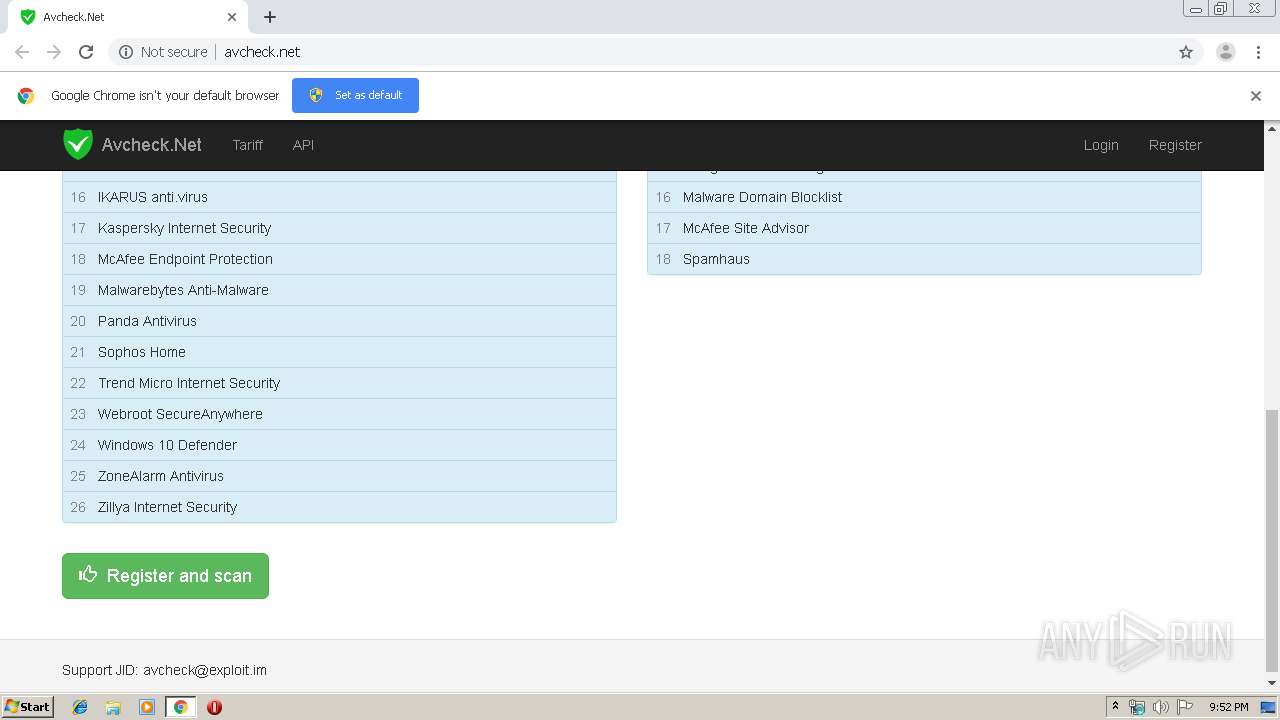Viewport: 1280px width, 720px height.
Task: Go forward with the browser forward arrow
Action: 54,52
